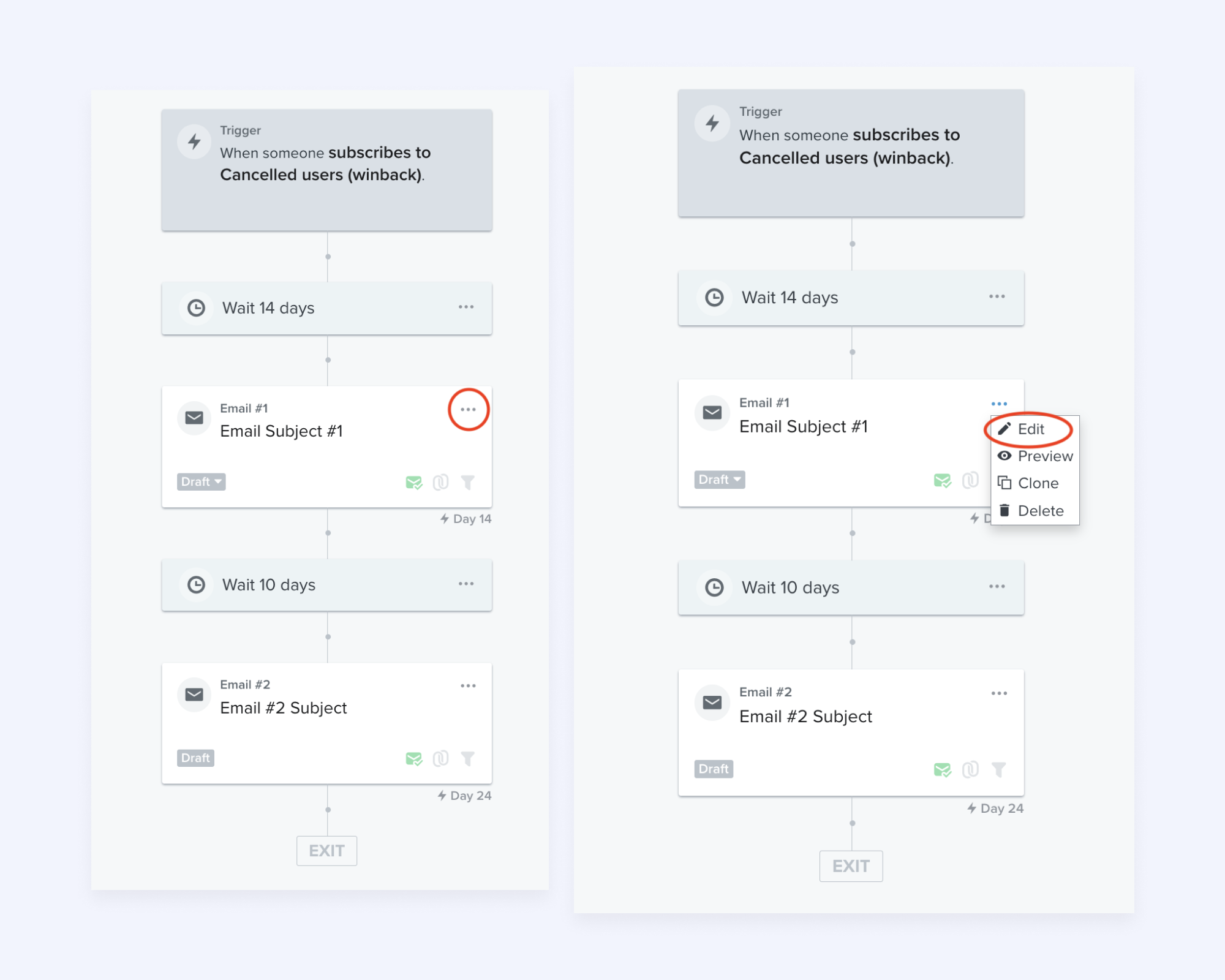Expand Draft dropdown on left Email #1 card
The width and height of the screenshot is (1225, 980).
pos(202,482)
